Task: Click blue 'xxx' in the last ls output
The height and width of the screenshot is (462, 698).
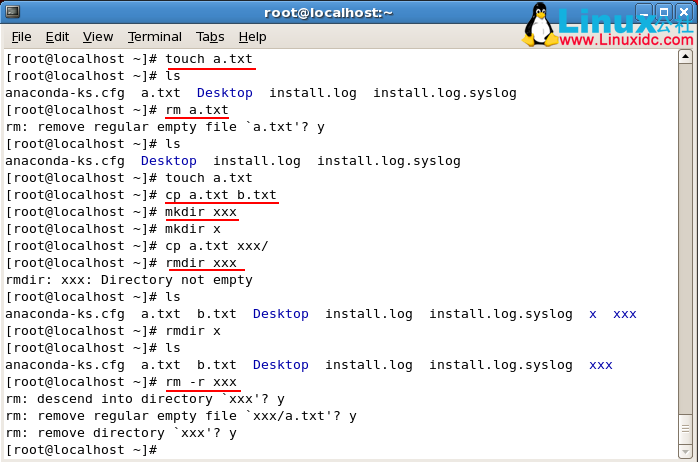Action: tap(601, 365)
